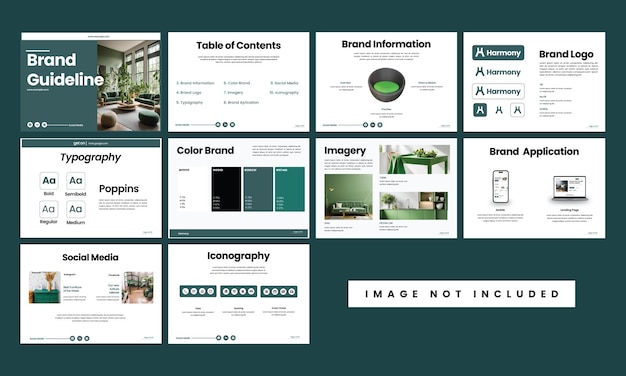Click the phone mockup in Brand Application
Image resolution: width=626 pixels, height=376 pixels.
tap(500, 187)
